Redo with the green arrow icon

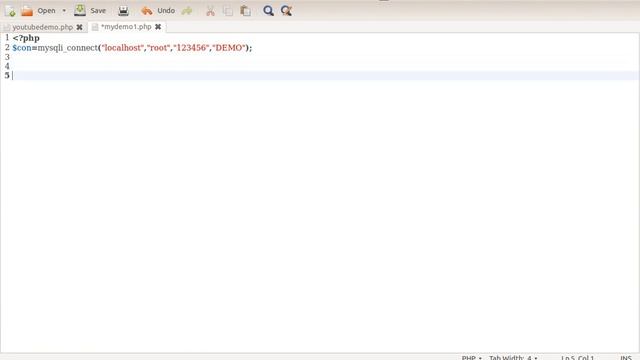point(187,11)
